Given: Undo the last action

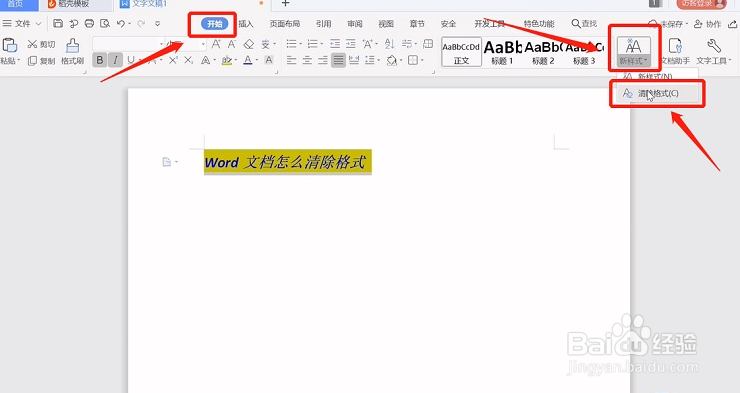Looking at the screenshot, I should coord(121,23).
